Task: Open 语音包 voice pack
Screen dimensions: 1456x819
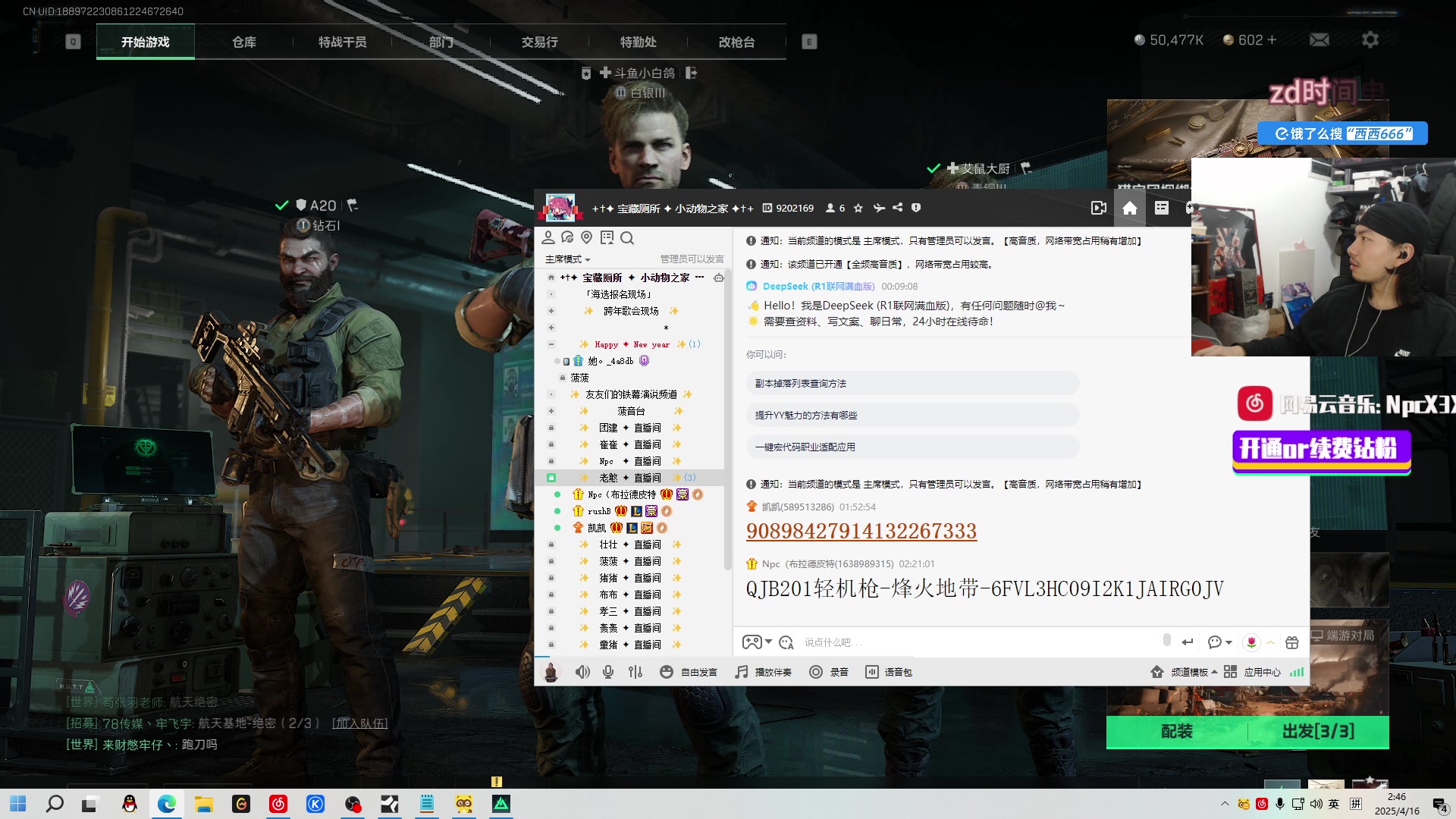Action: pos(889,672)
